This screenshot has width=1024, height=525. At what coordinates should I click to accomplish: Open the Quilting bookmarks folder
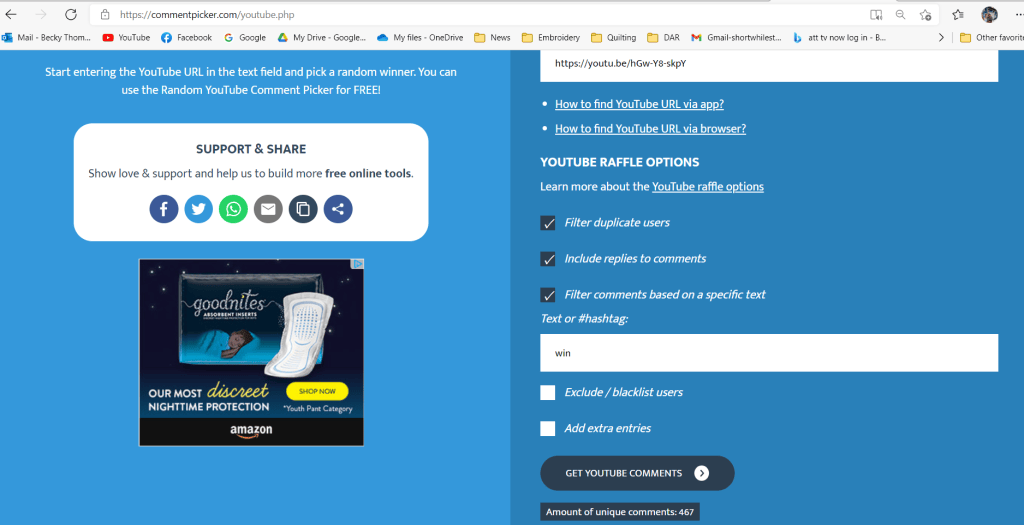[x=613, y=37]
